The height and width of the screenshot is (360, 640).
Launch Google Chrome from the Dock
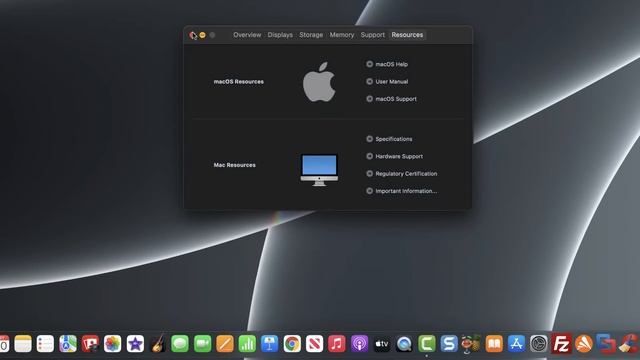pyautogui.click(x=292, y=344)
